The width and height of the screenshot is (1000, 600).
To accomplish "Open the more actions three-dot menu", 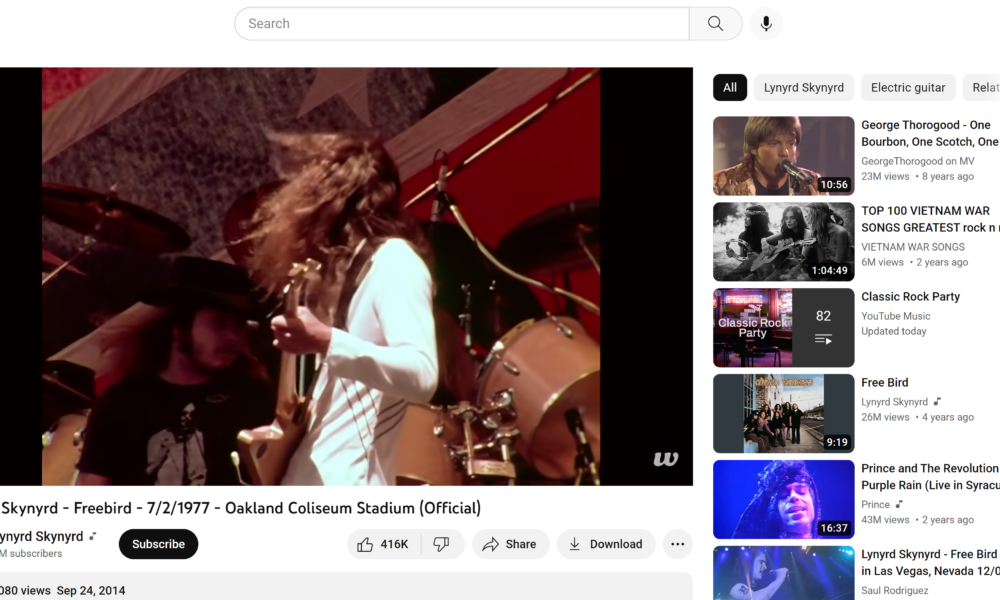I will [677, 544].
